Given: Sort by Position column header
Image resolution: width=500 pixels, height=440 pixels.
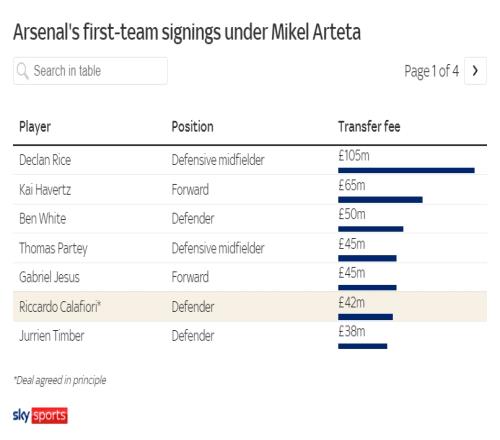Looking at the screenshot, I should (x=192, y=127).
